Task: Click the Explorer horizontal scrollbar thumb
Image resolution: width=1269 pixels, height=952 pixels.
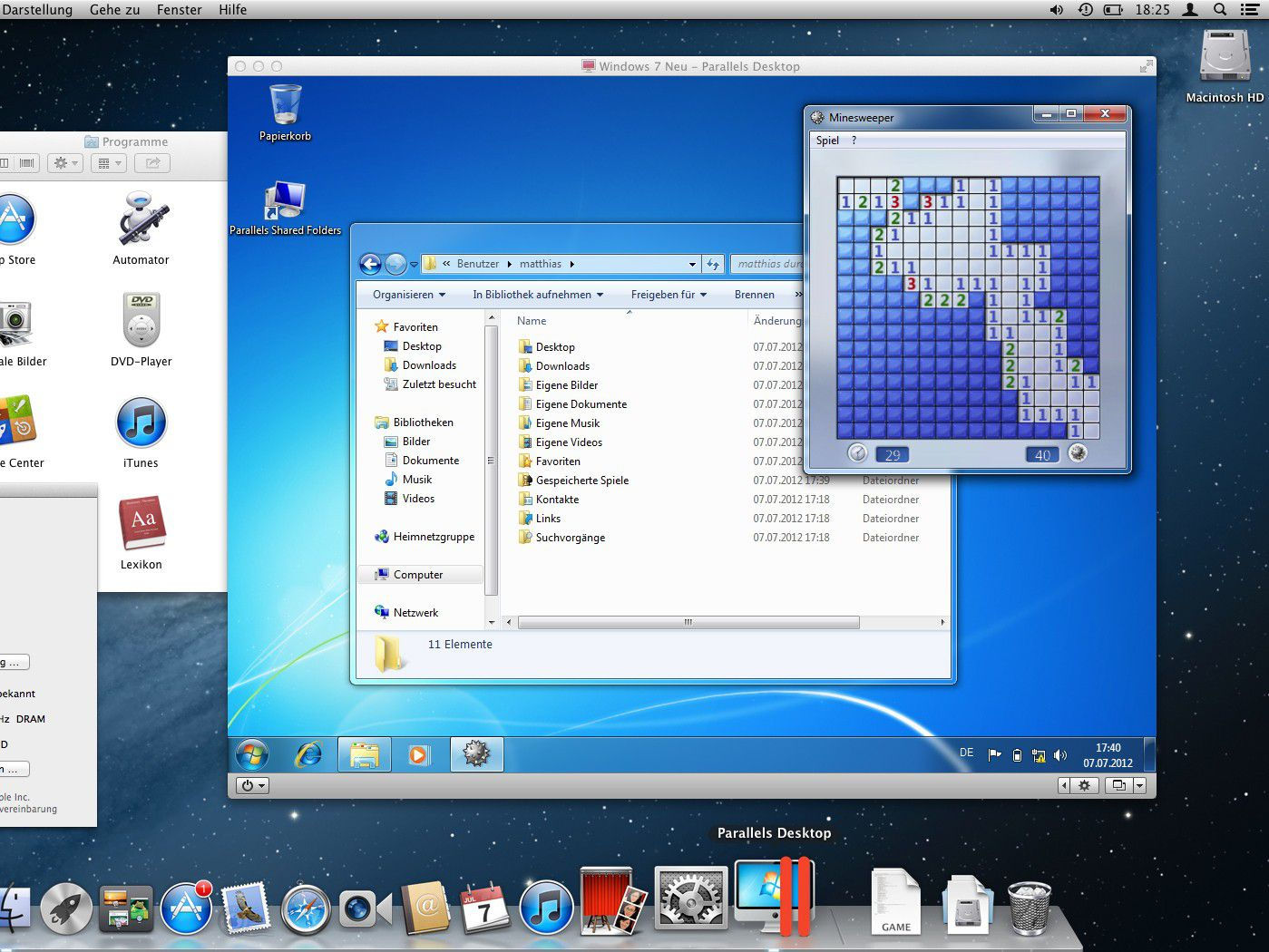Action: pyautogui.click(x=688, y=622)
